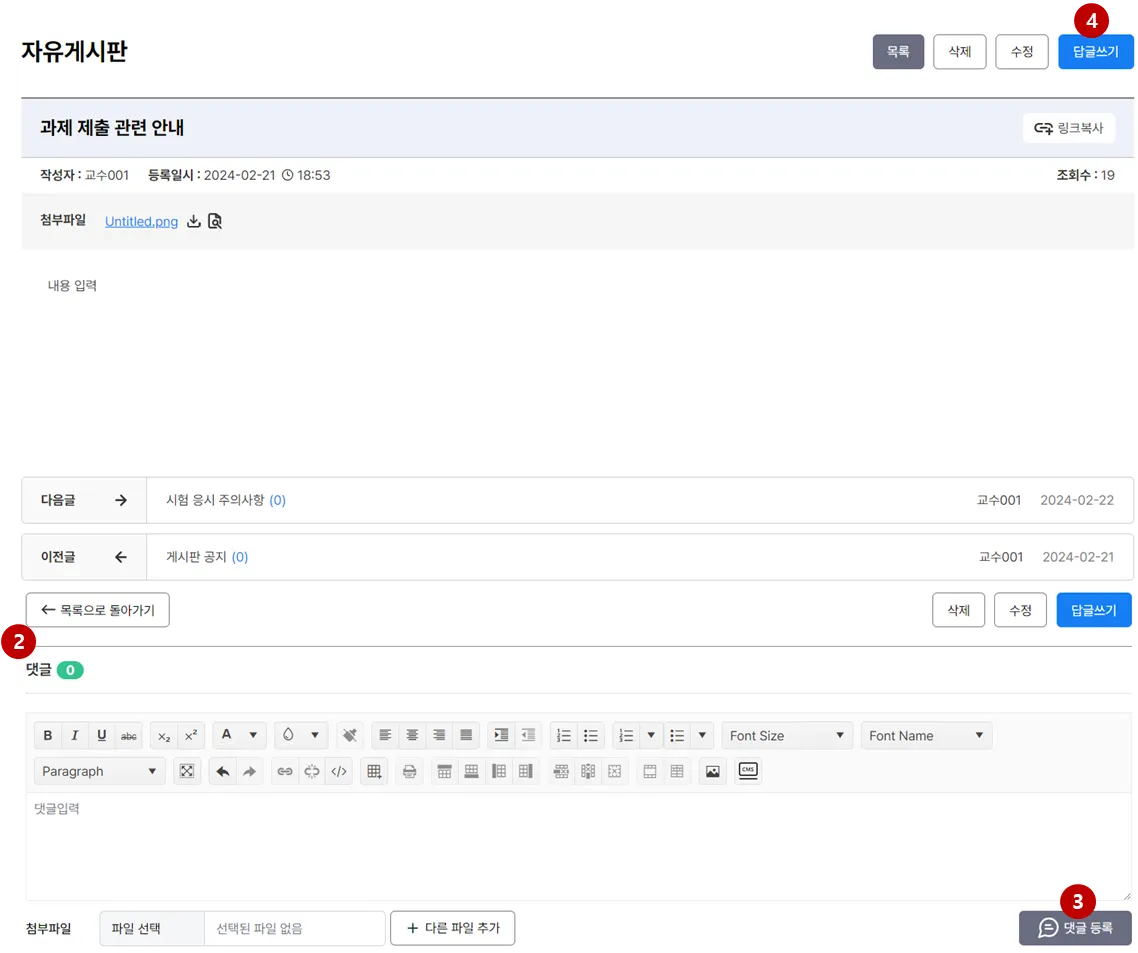Click the bottom 삭제 button
The width and height of the screenshot is (1138, 953).
958,610
